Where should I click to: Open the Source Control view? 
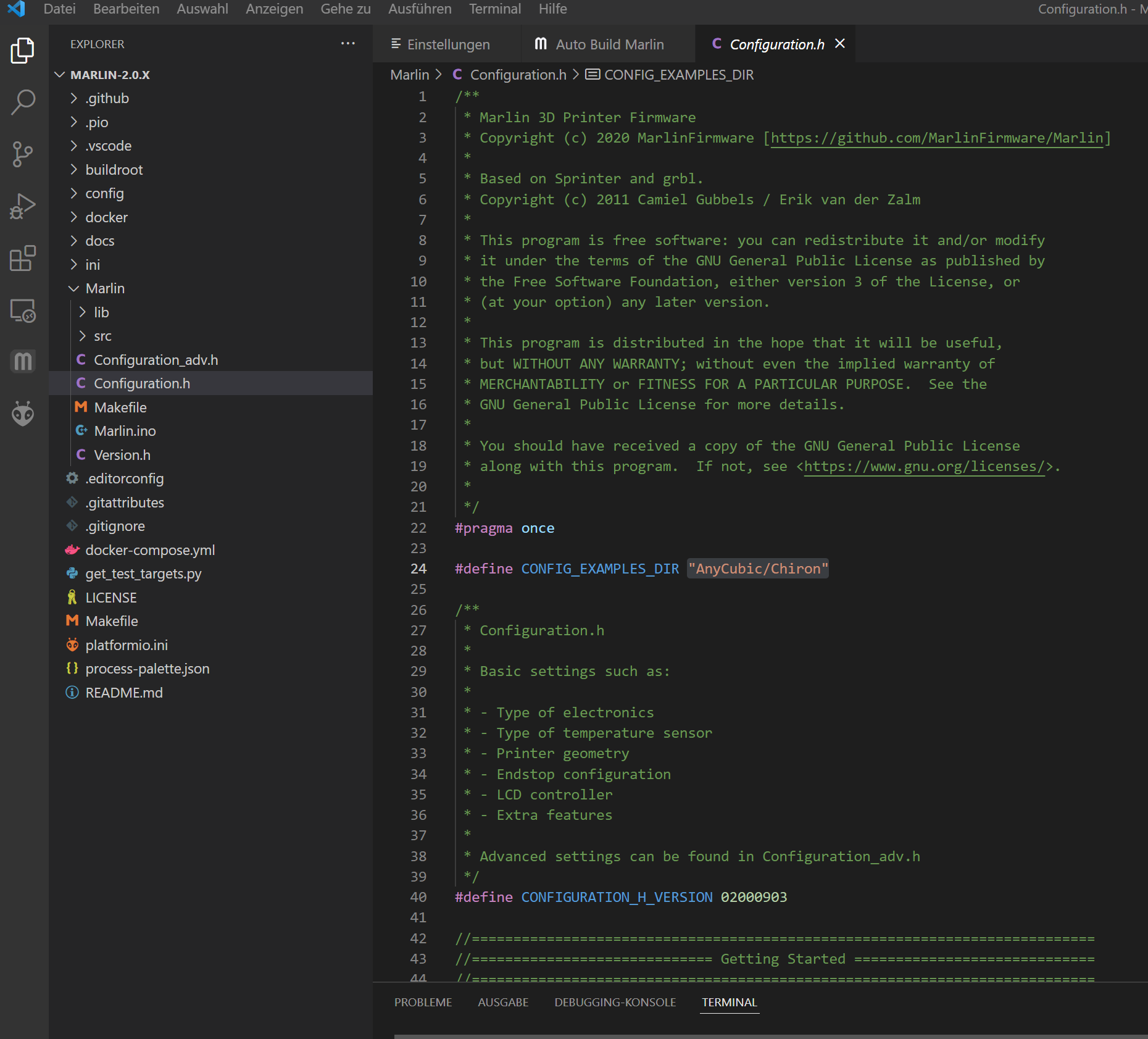click(23, 154)
